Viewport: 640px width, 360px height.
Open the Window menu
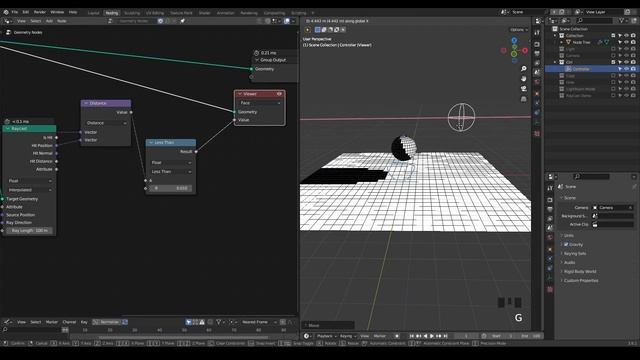coord(57,12)
